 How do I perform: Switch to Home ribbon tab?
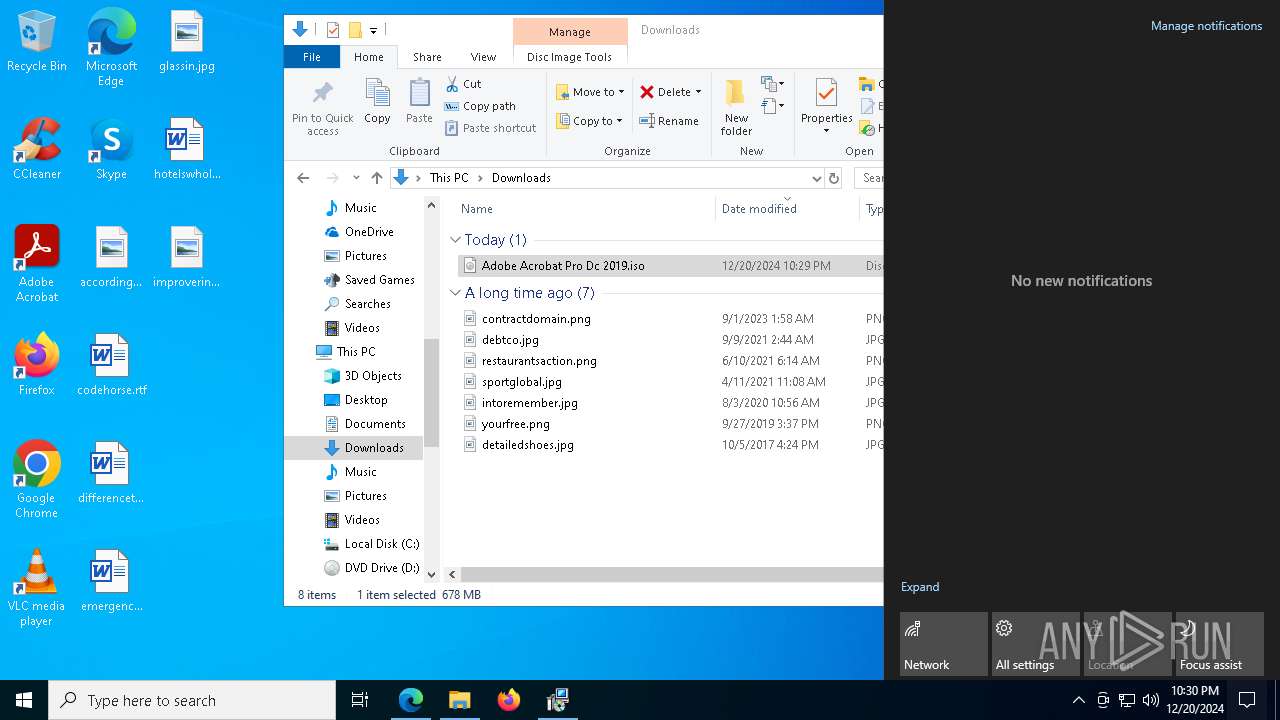click(x=368, y=57)
